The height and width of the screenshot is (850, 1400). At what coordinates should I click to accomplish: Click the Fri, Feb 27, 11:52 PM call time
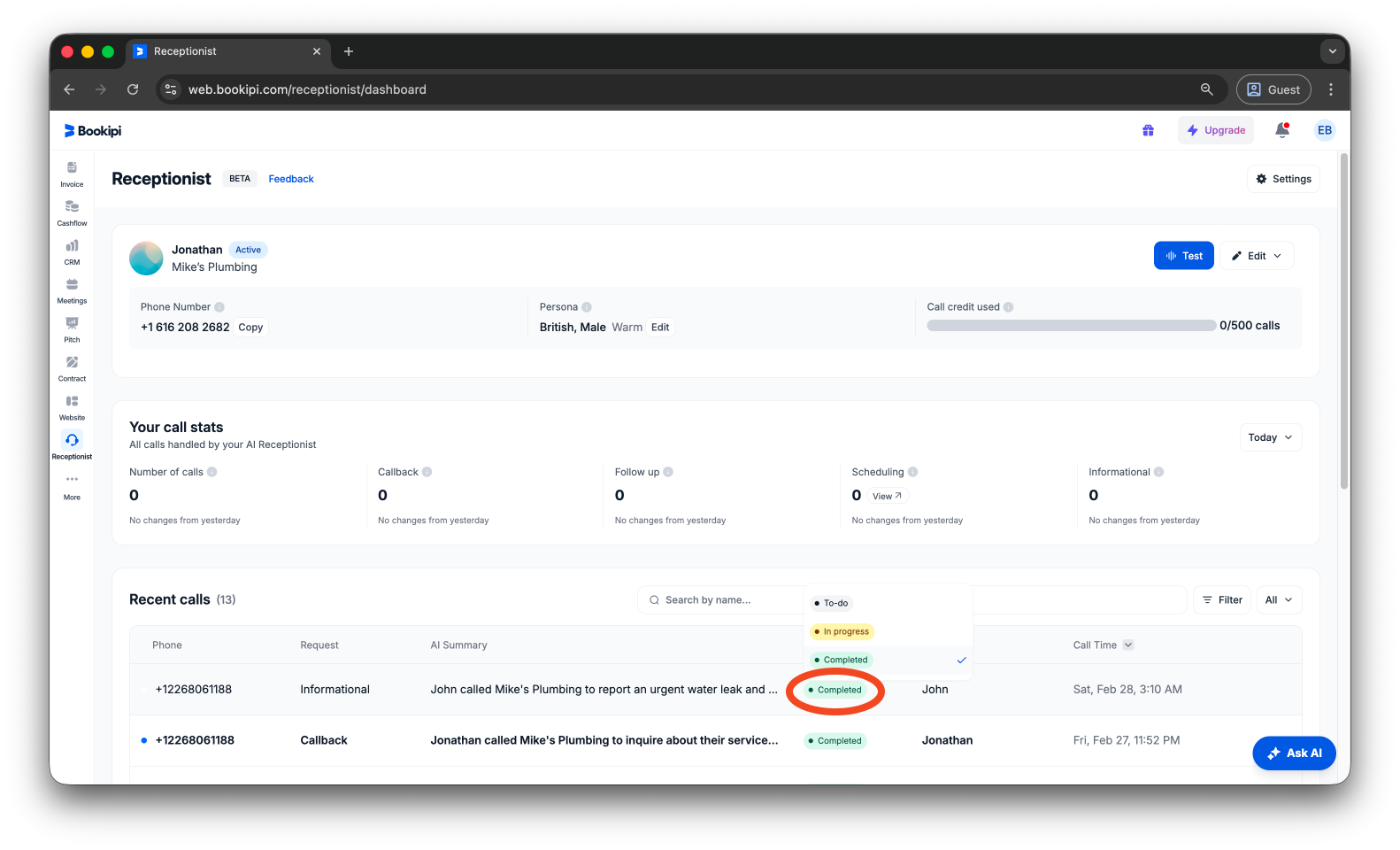(1126, 741)
